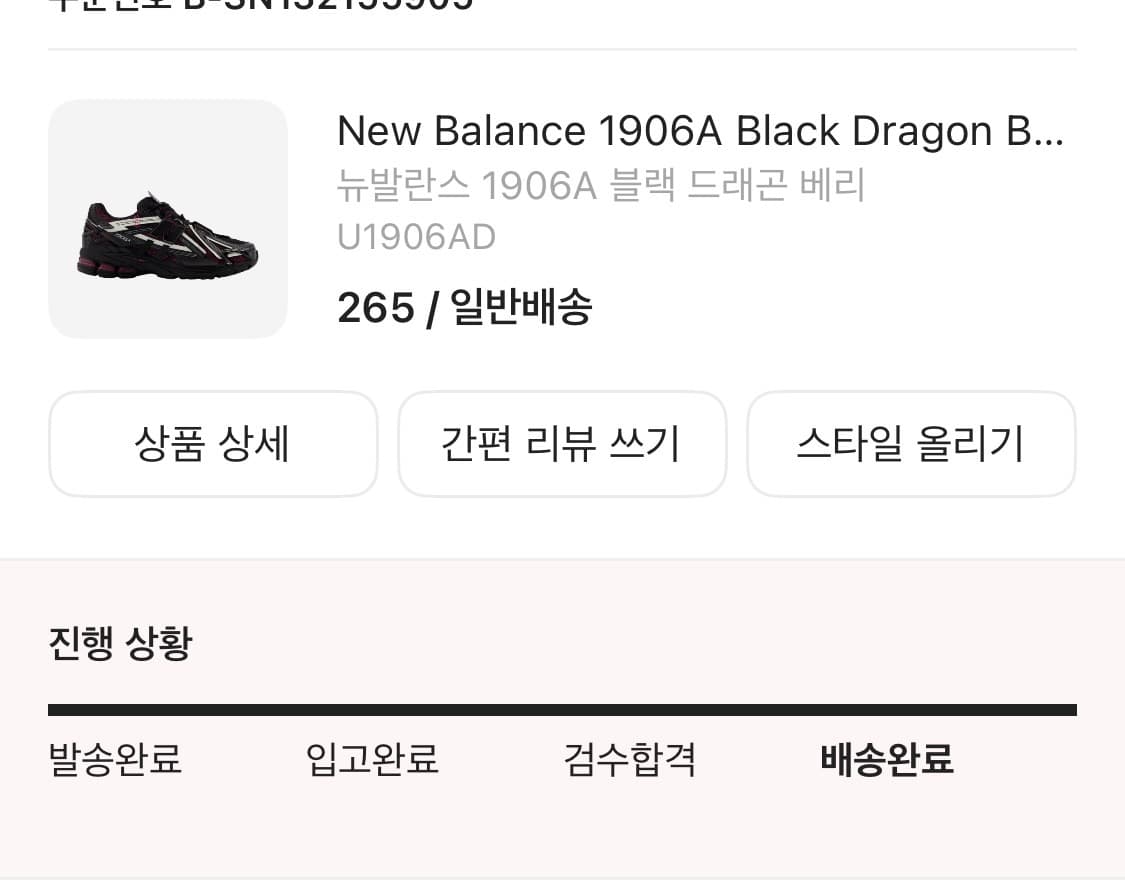Tap the 일반배송 shipping label
The width and height of the screenshot is (1125, 882).
pos(520,307)
